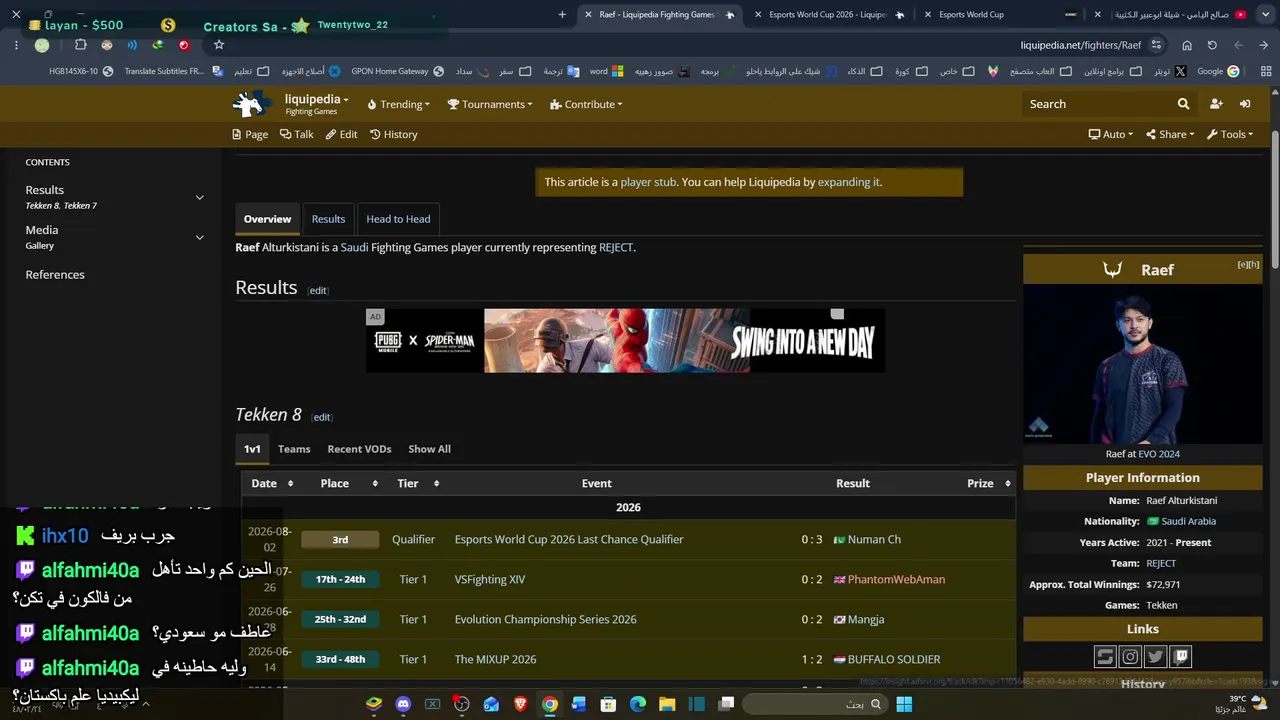This screenshot has width=1280, height=720.
Task: Open the 'player stub' link
Action: (648, 182)
